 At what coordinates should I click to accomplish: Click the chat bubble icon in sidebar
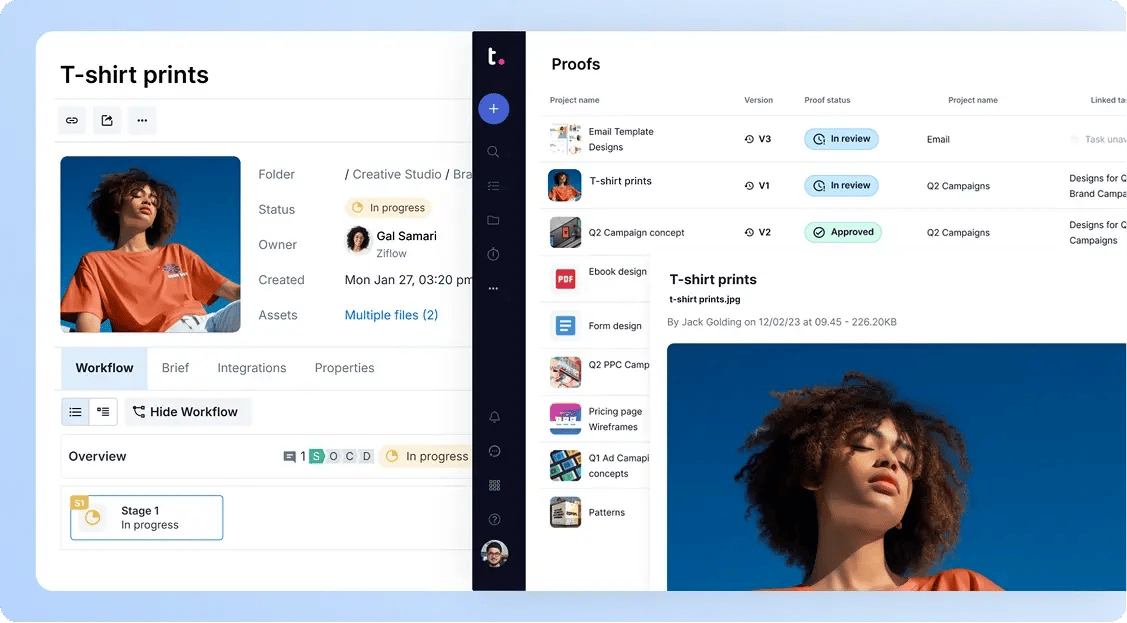click(x=494, y=451)
